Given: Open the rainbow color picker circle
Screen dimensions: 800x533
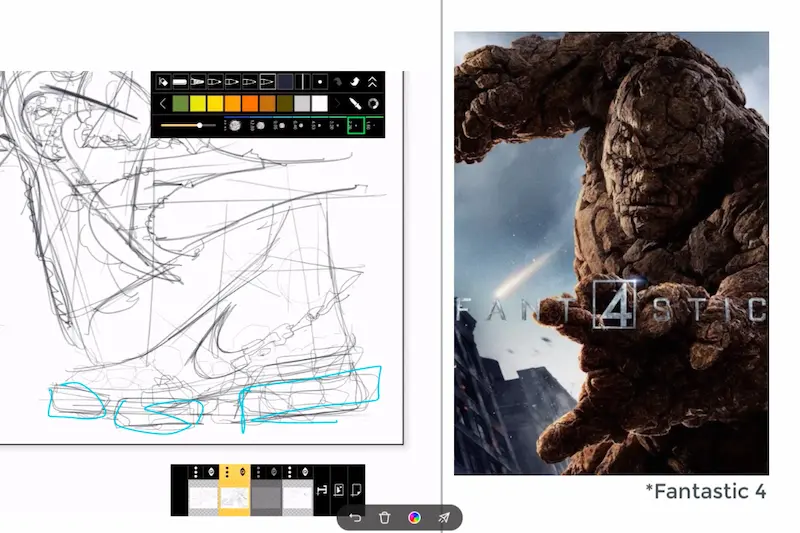Looking at the screenshot, I should (x=414, y=518).
